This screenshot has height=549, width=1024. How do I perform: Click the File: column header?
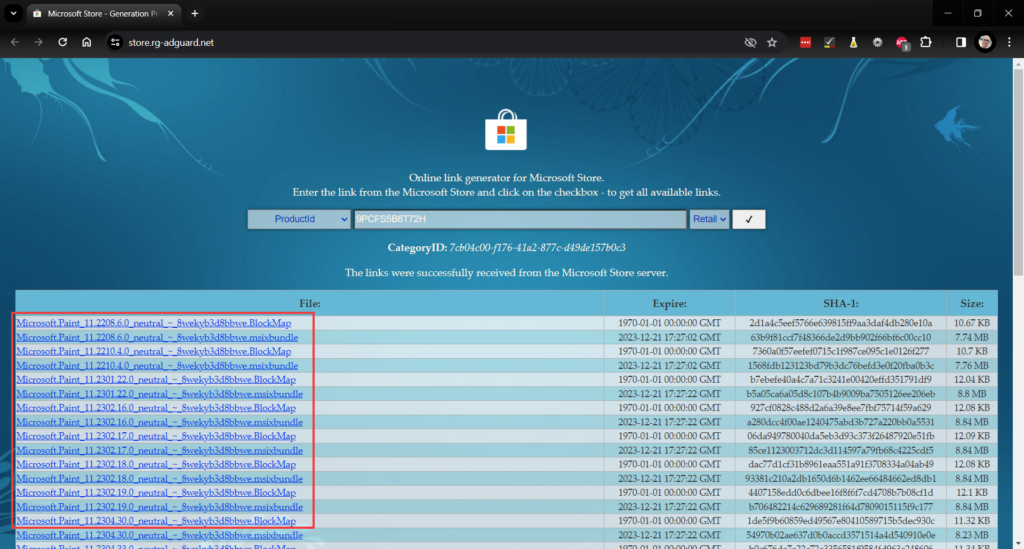pos(310,304)
